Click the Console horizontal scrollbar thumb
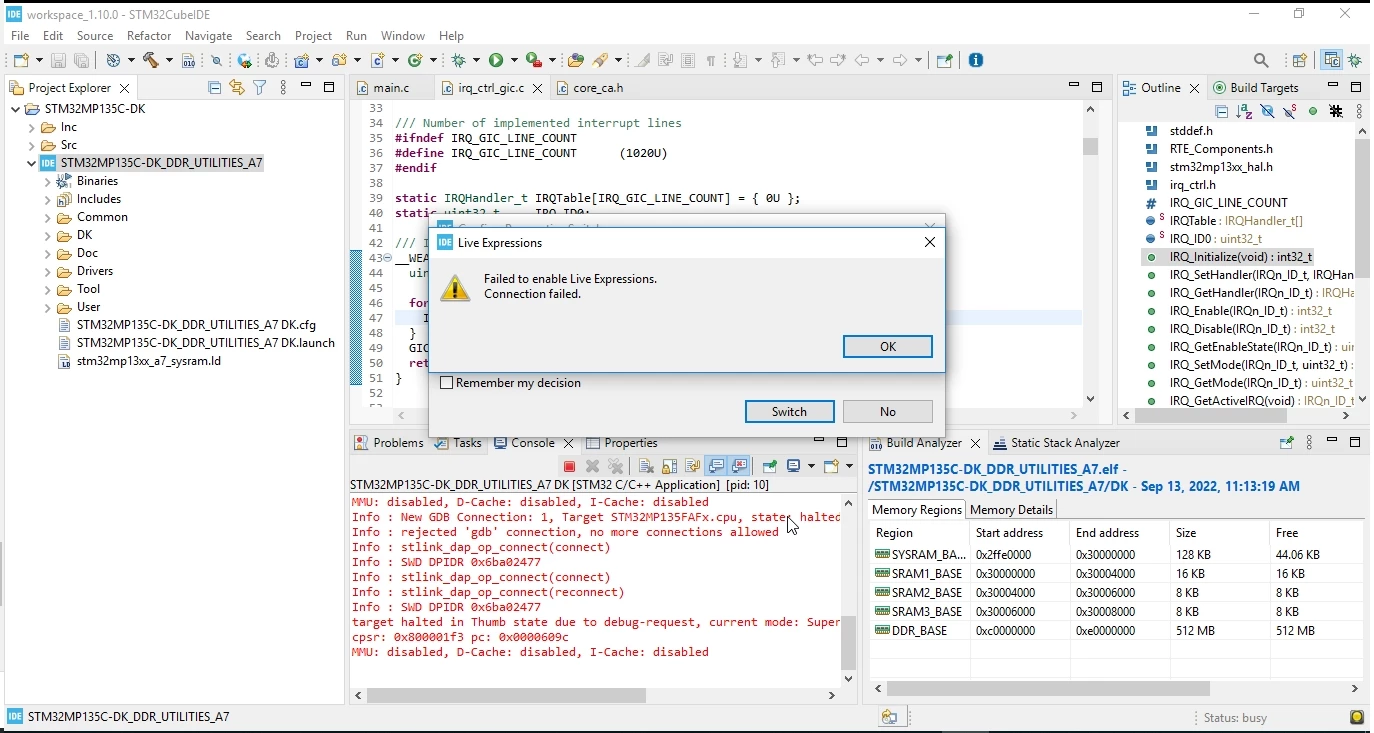This screenshot has width=1374, height=733. [506, 695]
